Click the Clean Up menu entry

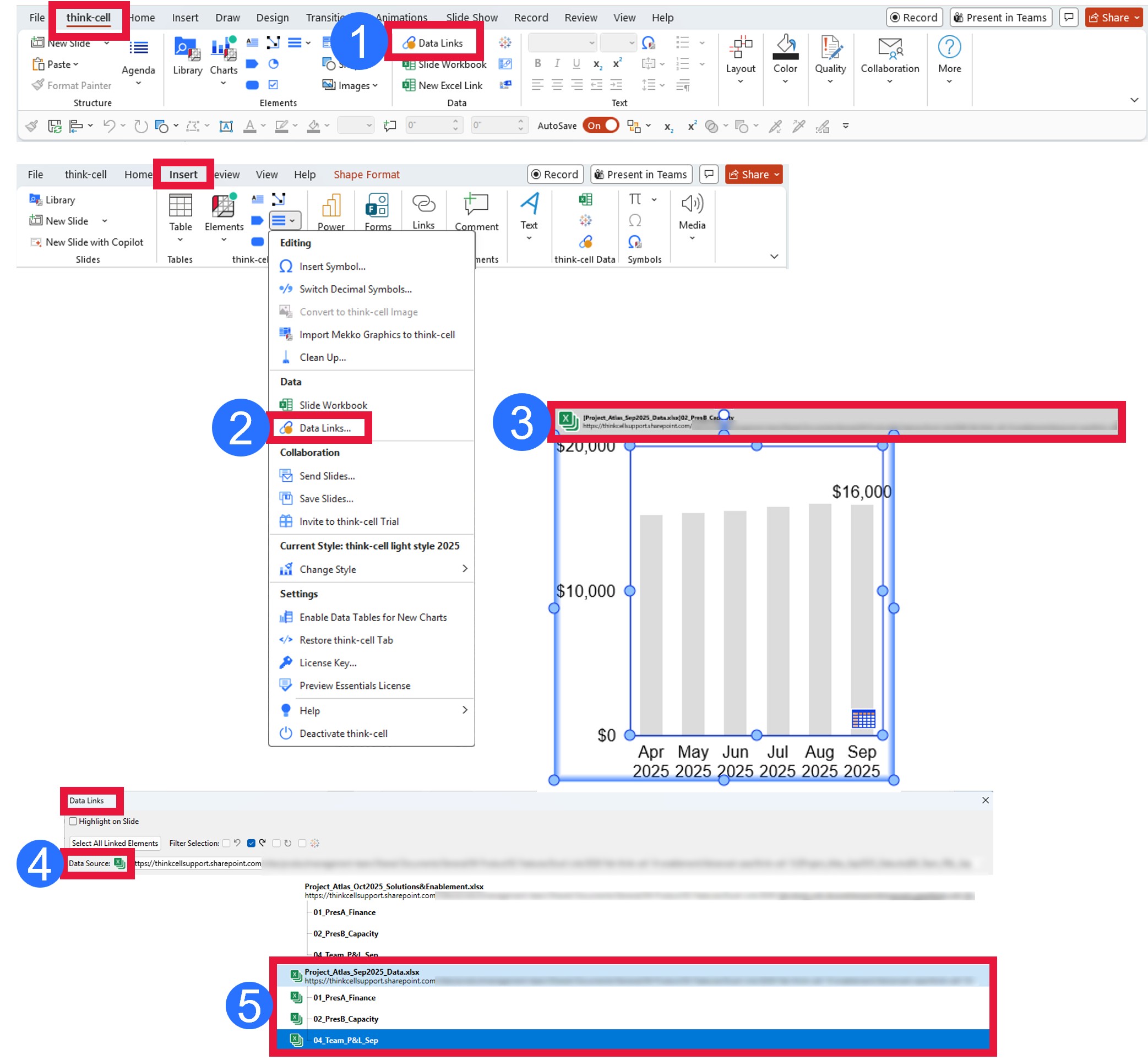[322, 357]
